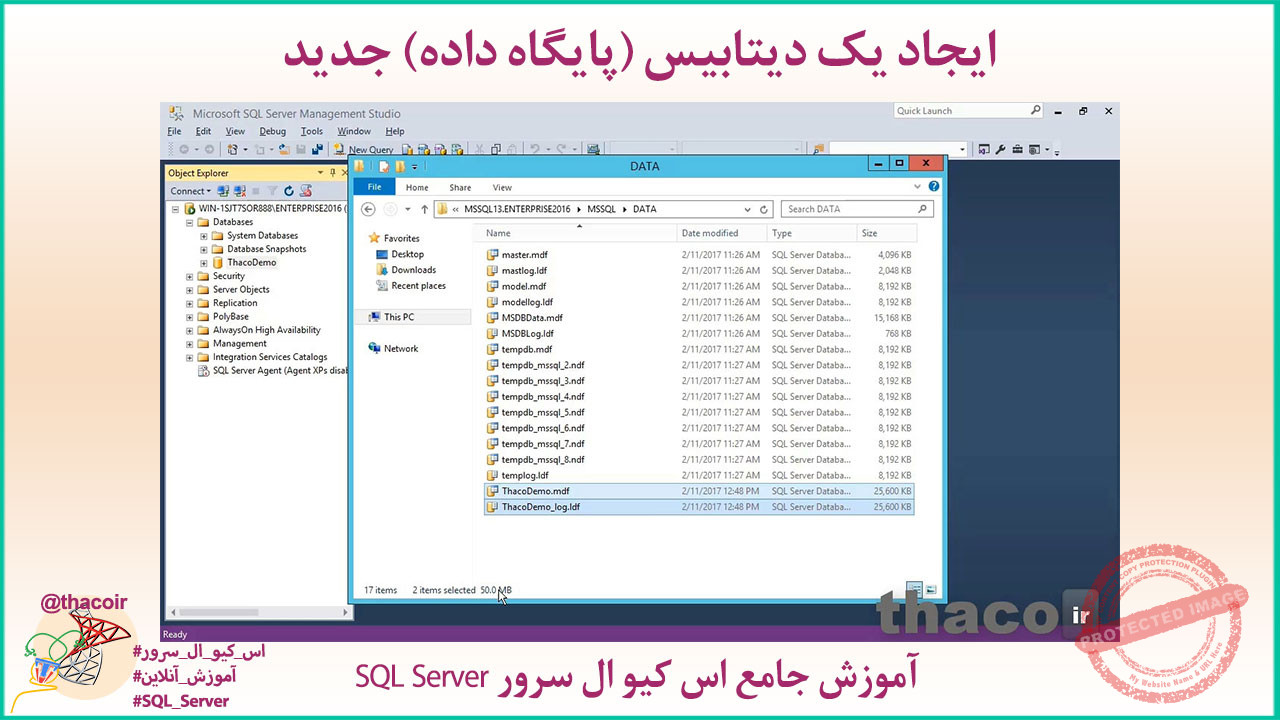Screen dimensions: 1280x720
Task: Pin the Object Explorer panel
Action: (332, 173)
